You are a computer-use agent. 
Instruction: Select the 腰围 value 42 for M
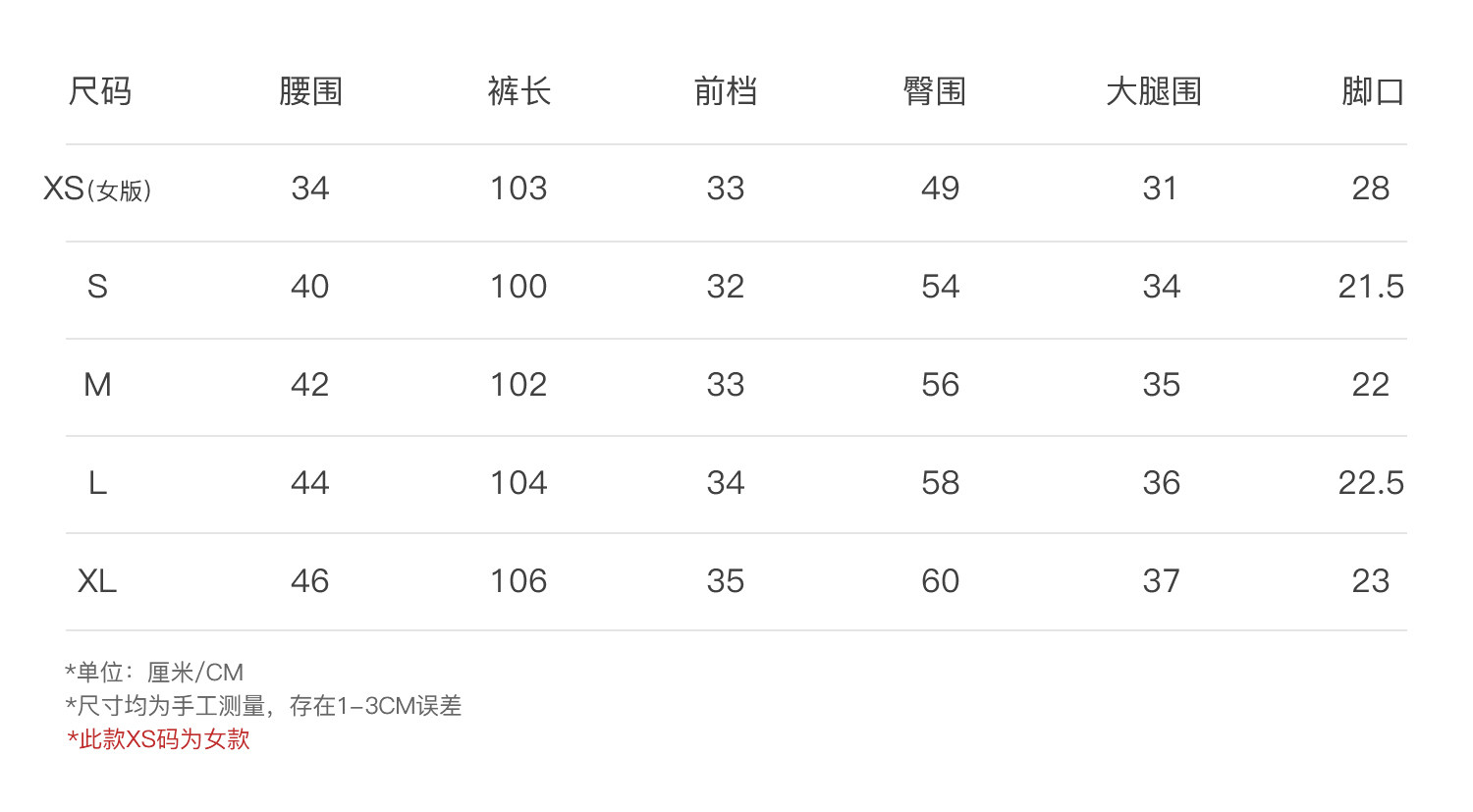[310, 385]
